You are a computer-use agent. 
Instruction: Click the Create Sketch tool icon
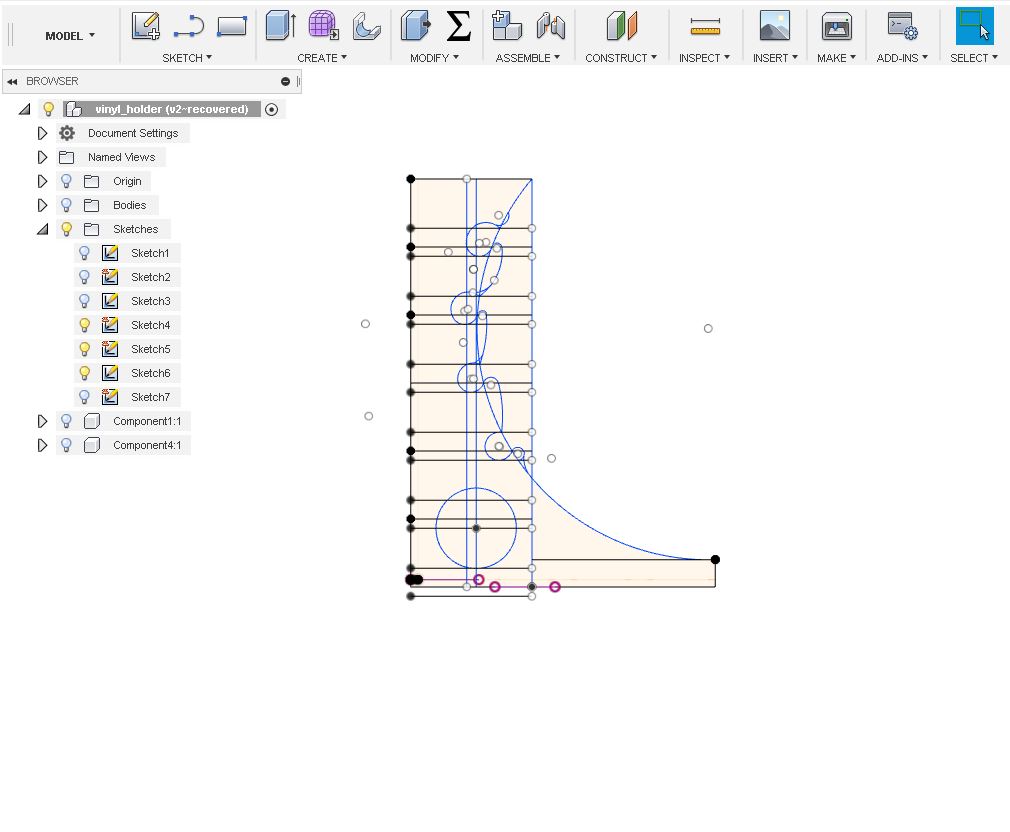pos(146,27)
